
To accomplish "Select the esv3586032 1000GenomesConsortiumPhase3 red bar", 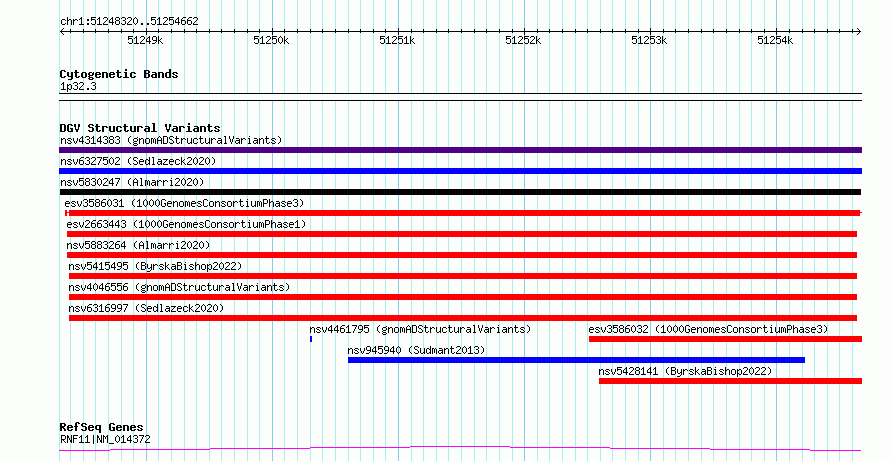I will point(725,339).
